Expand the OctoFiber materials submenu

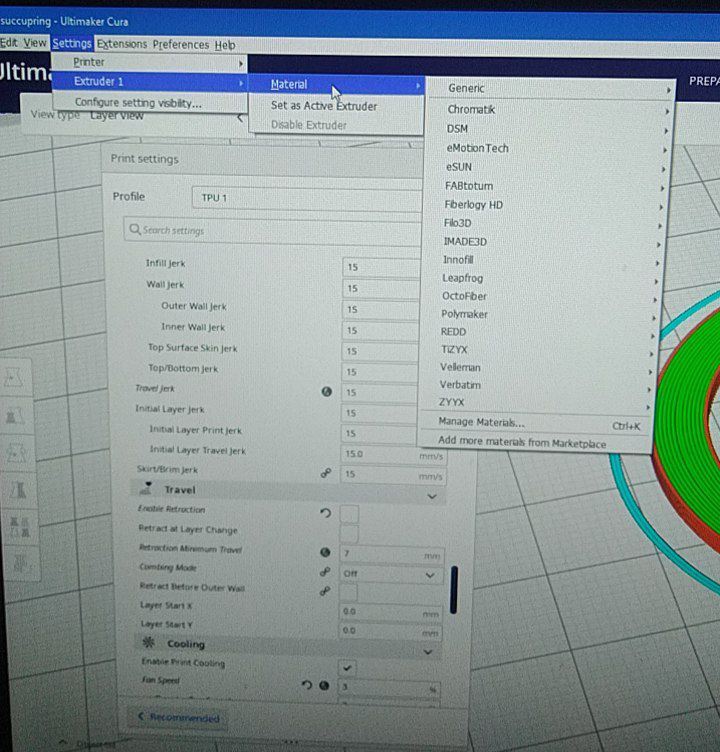[539, 296]
